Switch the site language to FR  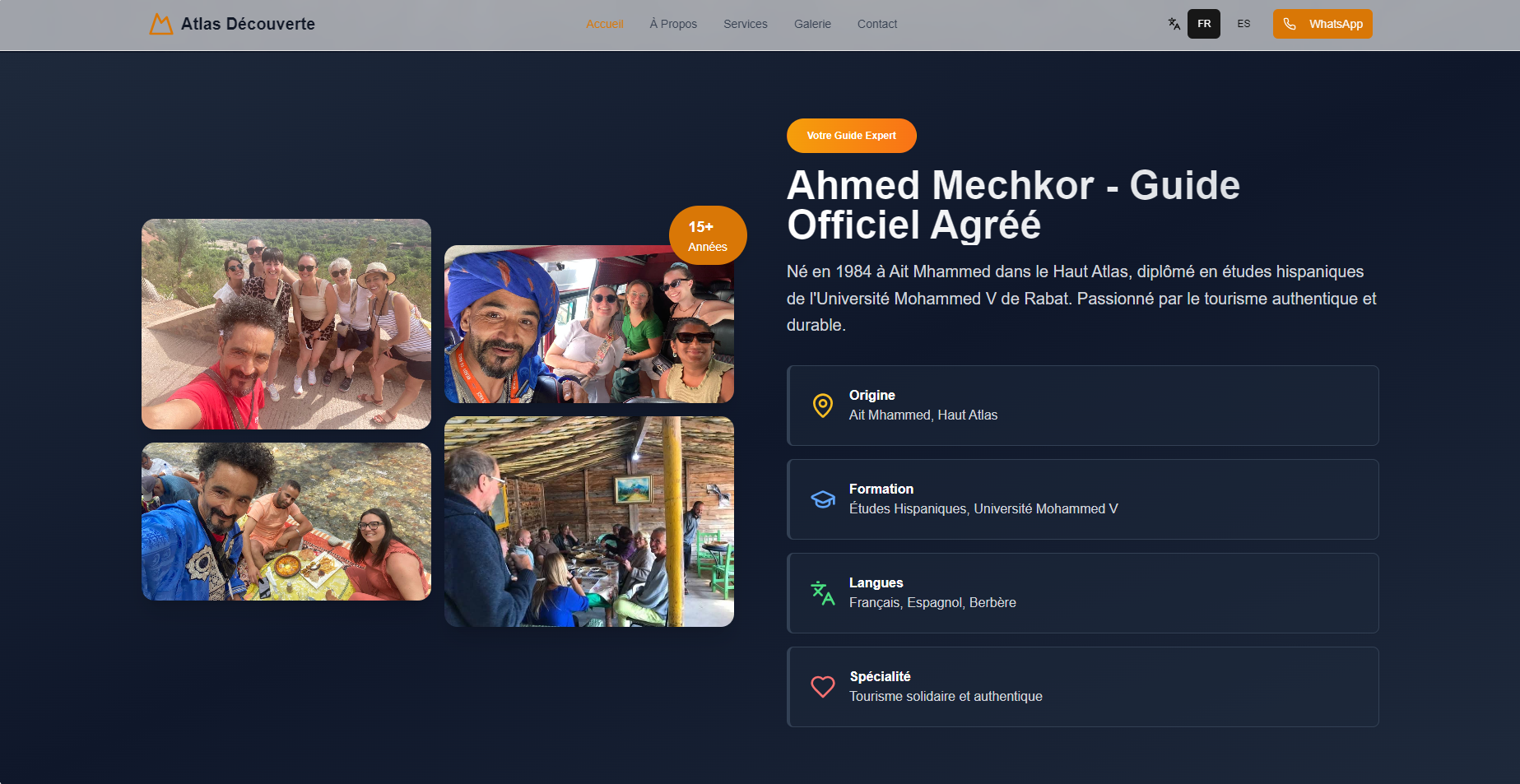[1203, 24]
